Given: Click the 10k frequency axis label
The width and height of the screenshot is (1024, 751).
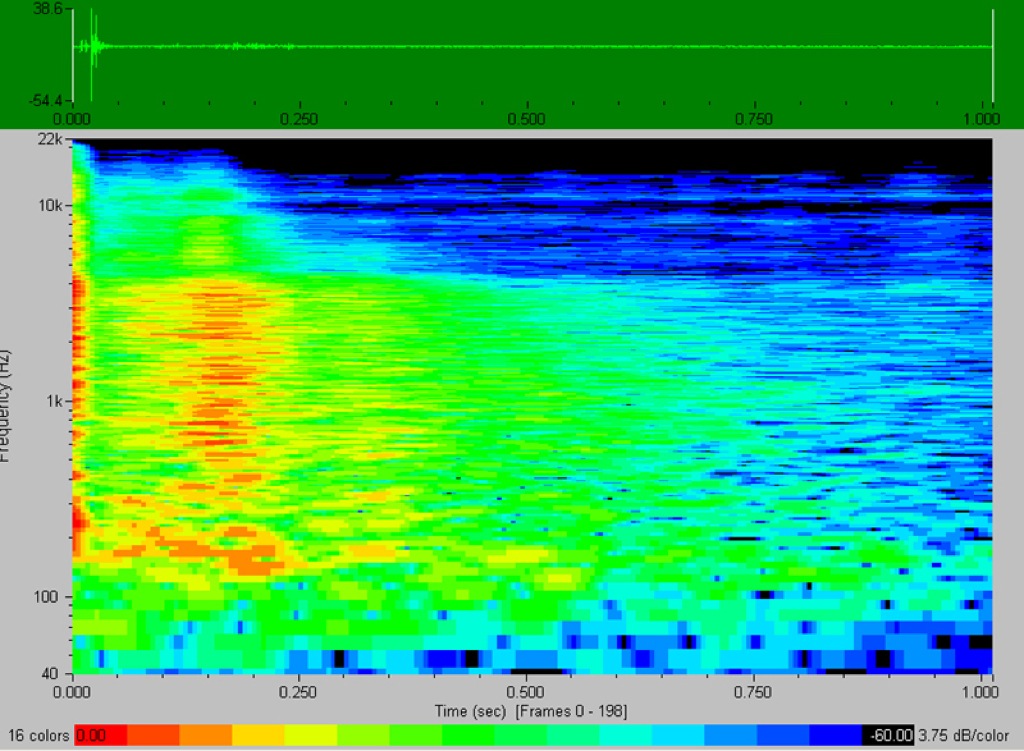Looking at the screenshot, I should point(52,206).
